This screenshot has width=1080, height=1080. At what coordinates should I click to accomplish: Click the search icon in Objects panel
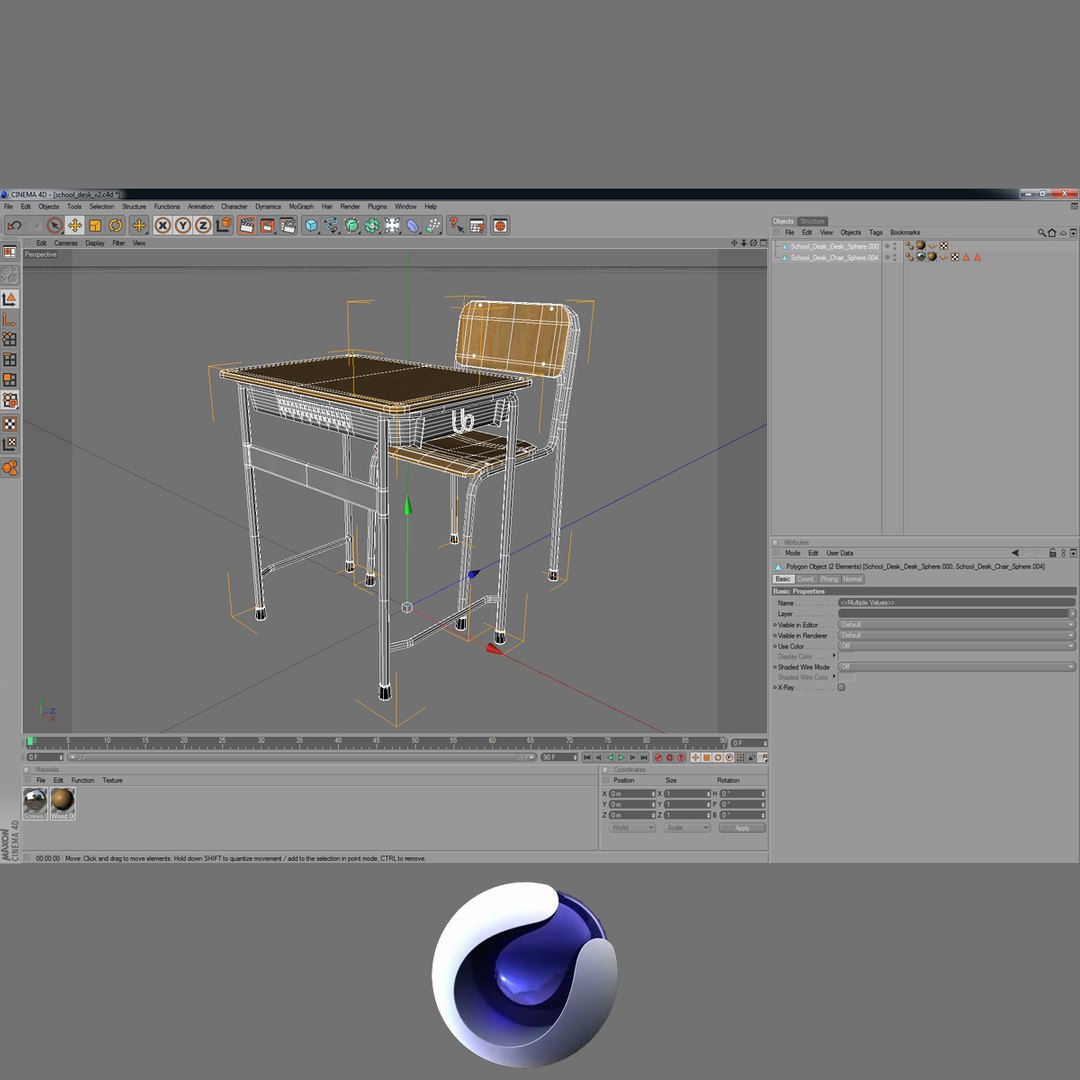click(x=1041, y=233)
